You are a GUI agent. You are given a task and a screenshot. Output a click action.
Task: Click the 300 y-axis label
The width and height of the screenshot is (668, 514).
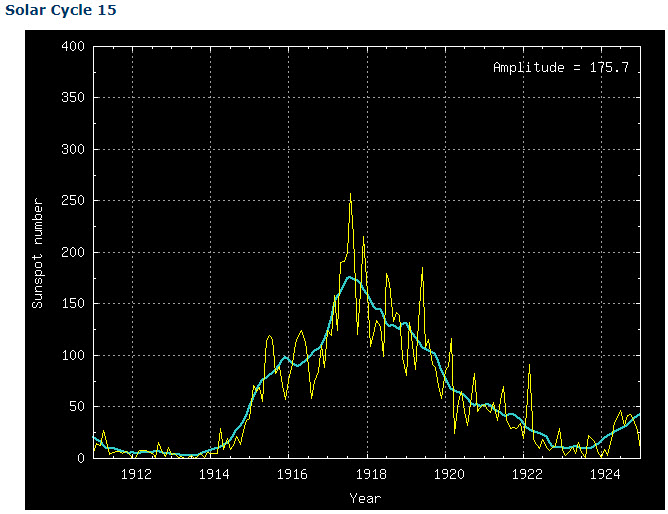(x=73, y=149)
